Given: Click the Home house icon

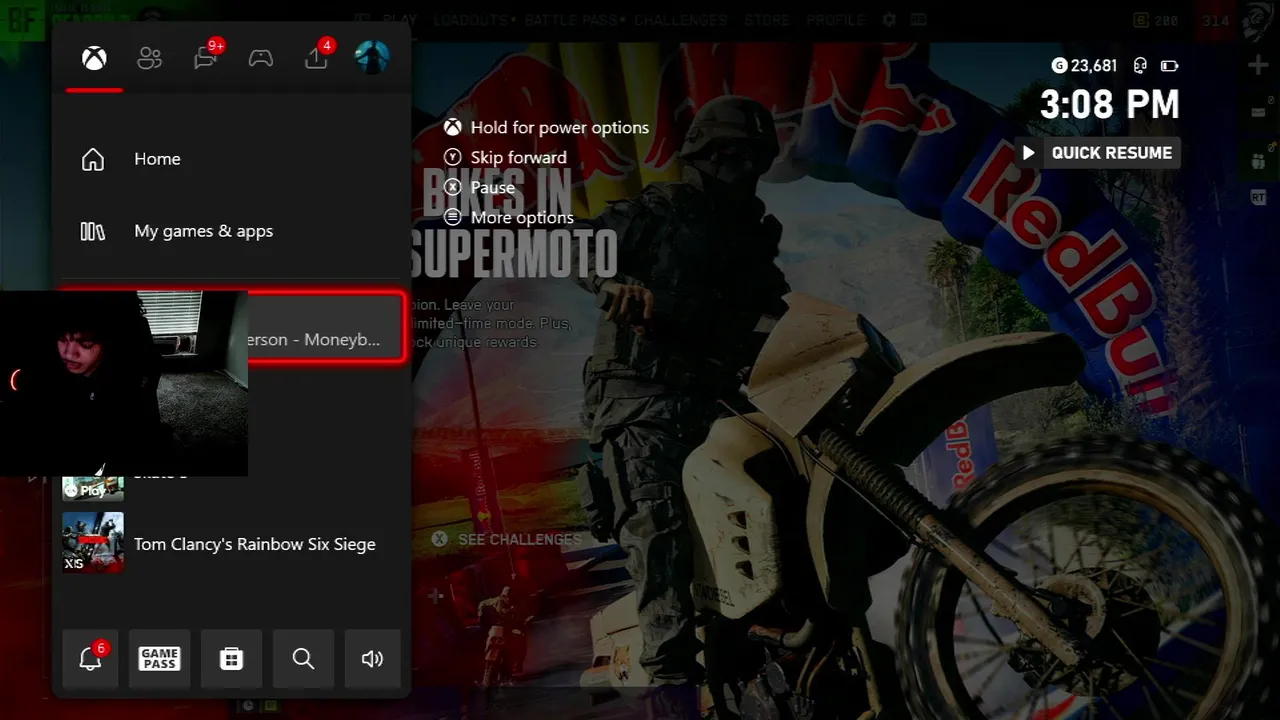Looking at the screenshot, I should tap(93, 159).
